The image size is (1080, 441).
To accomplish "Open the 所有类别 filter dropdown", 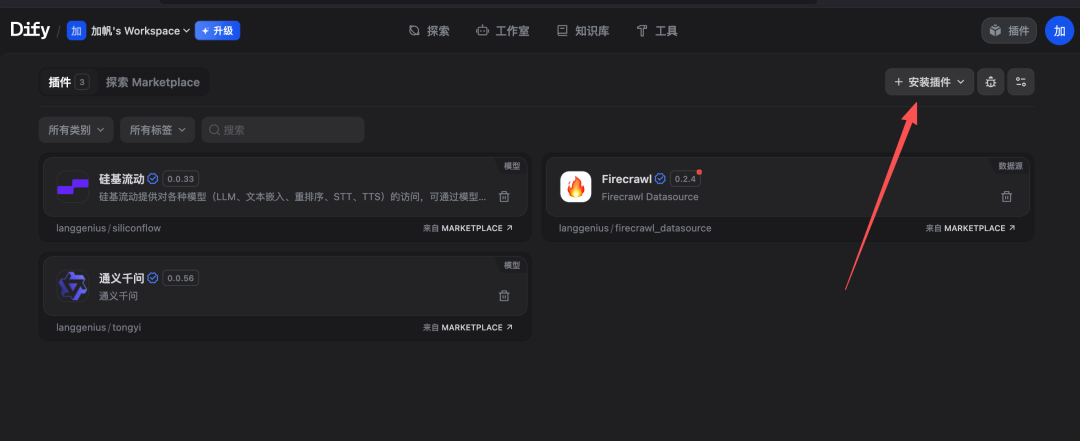I will click(76, 130).
